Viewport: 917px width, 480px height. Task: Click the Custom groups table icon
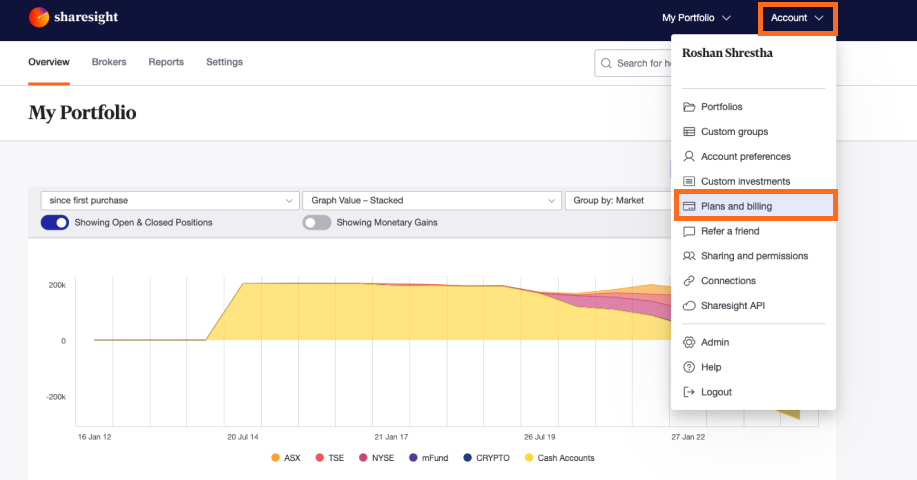(689, 132)
